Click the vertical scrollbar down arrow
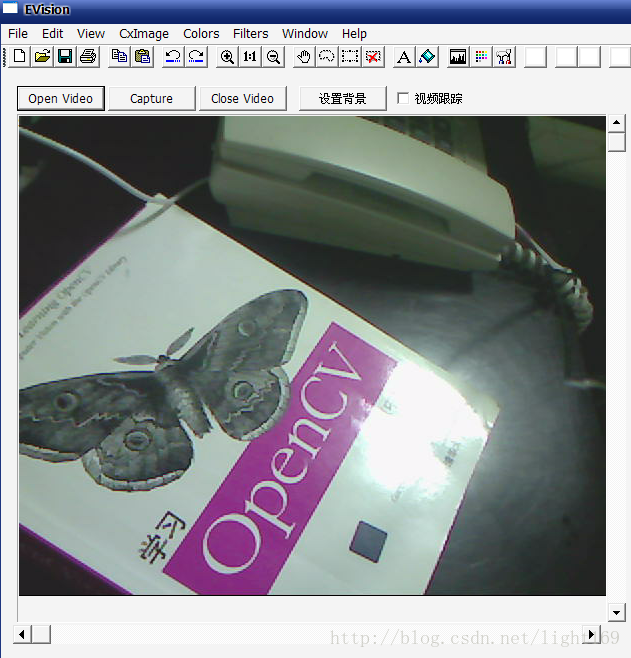This screenshot has height=658, width=631. (x=617, y=613)
